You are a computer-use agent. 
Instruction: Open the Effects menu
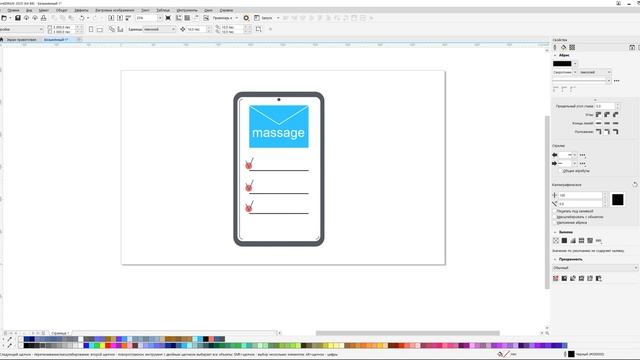[81, 10]
